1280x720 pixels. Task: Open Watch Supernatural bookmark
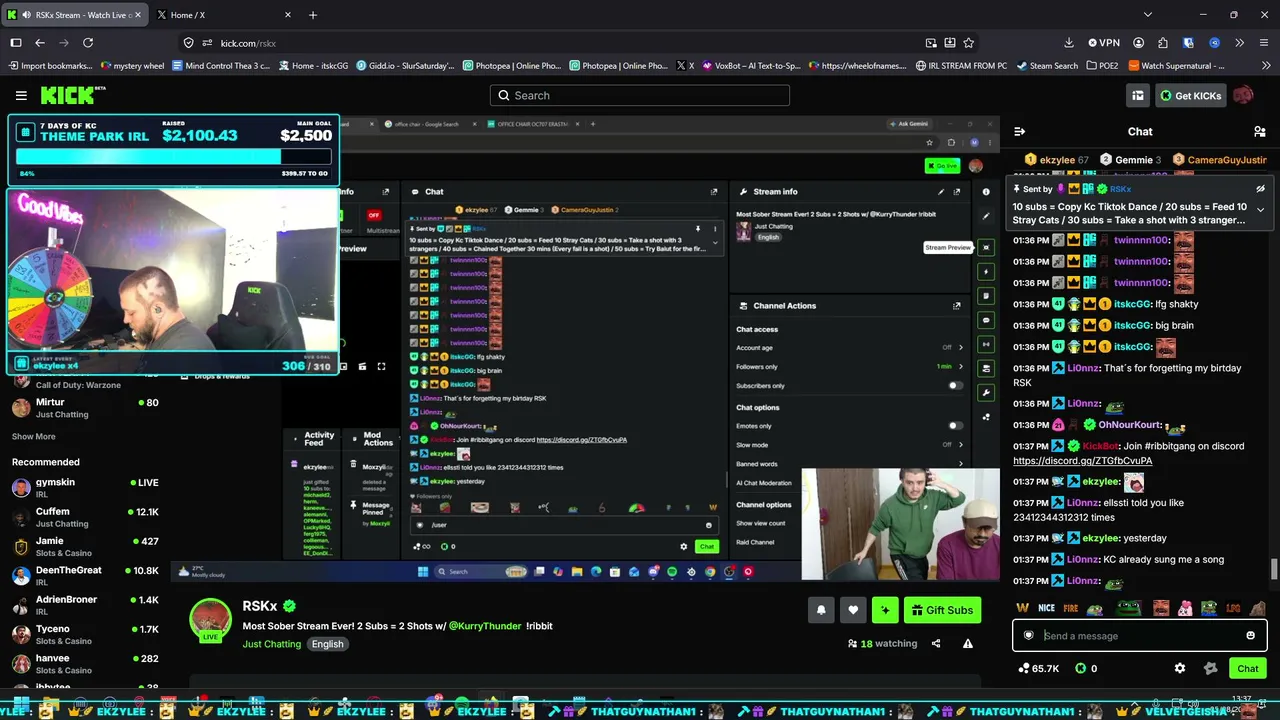(x=1176, y=66)
